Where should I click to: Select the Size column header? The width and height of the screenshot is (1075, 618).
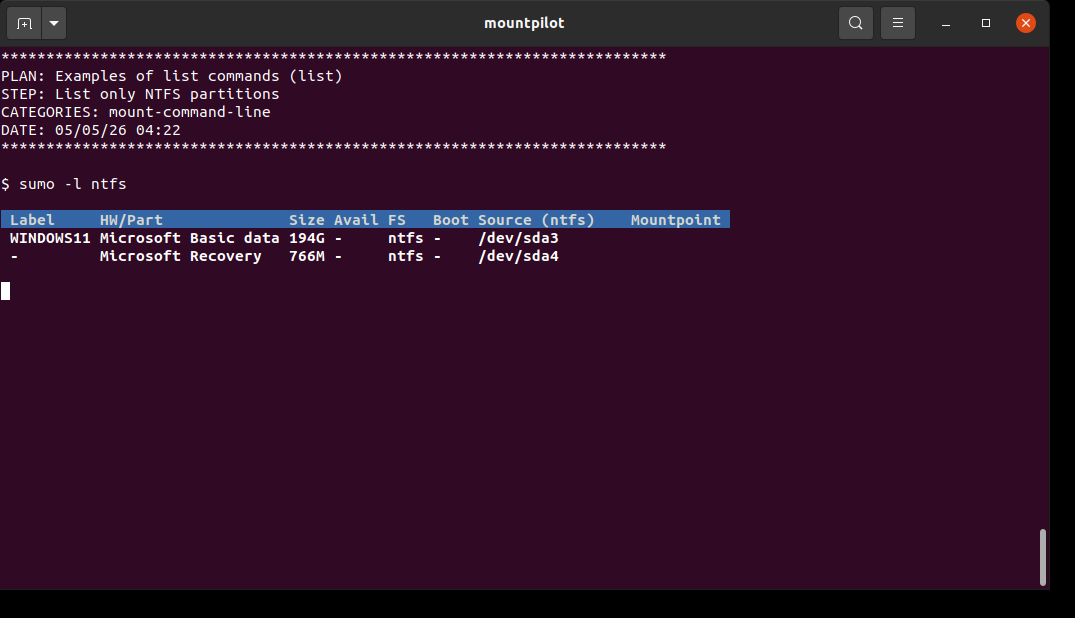pyautogui.click(x=306, y=219)
